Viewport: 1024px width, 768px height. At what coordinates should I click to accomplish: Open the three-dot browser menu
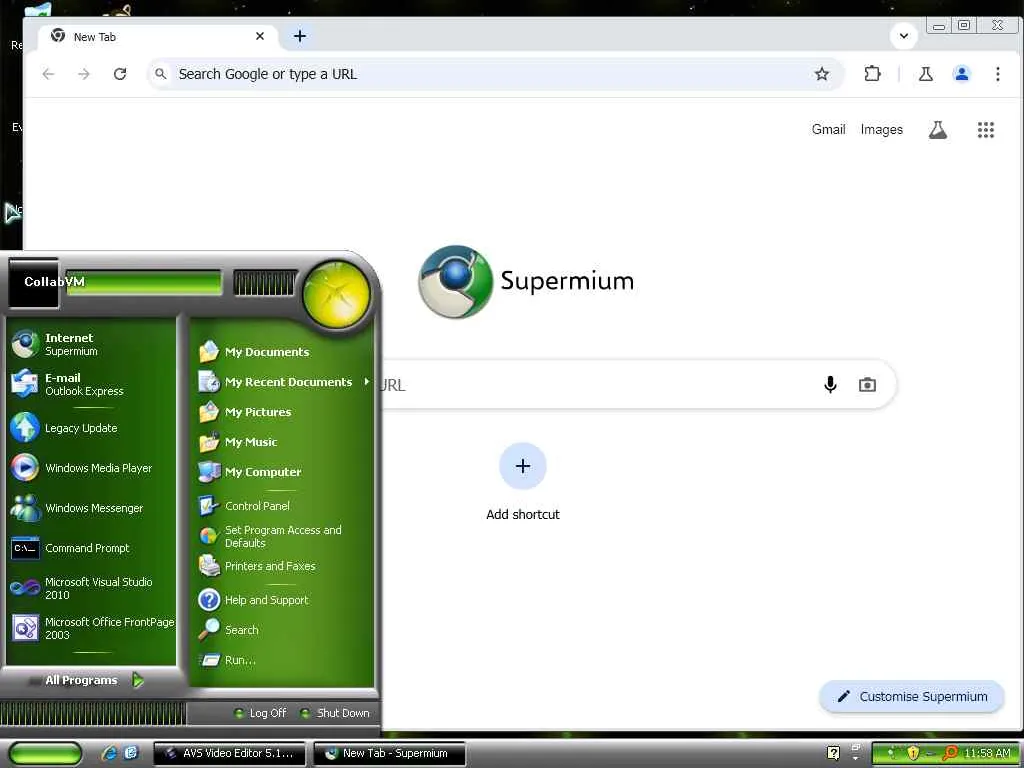[x=997, y=74]
